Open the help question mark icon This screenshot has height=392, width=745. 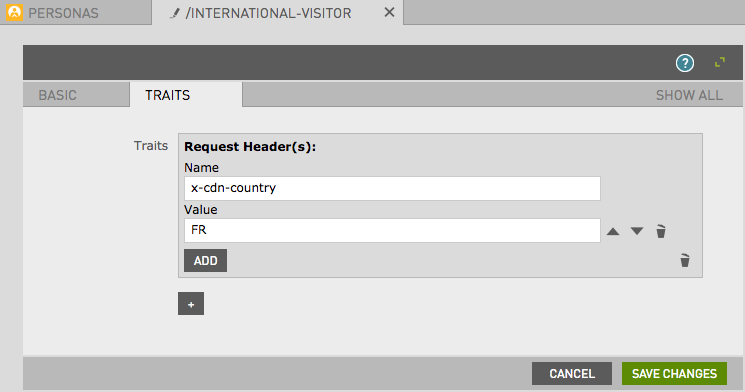tap(685, 63)
